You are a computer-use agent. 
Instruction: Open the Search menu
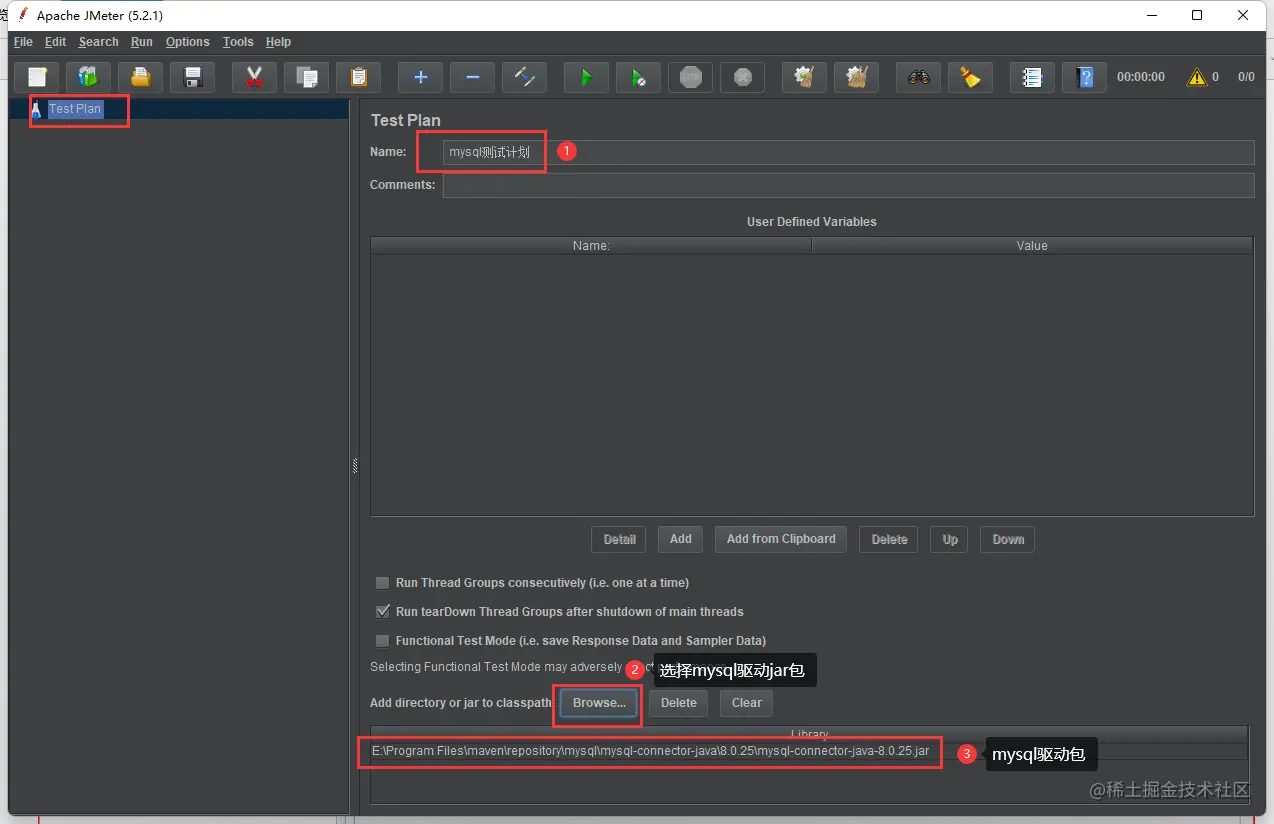pos(99,42)
